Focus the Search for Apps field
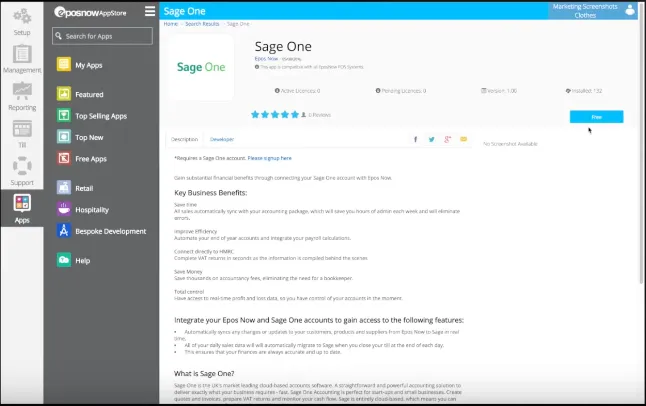646x406 pixels. point(103,36)
